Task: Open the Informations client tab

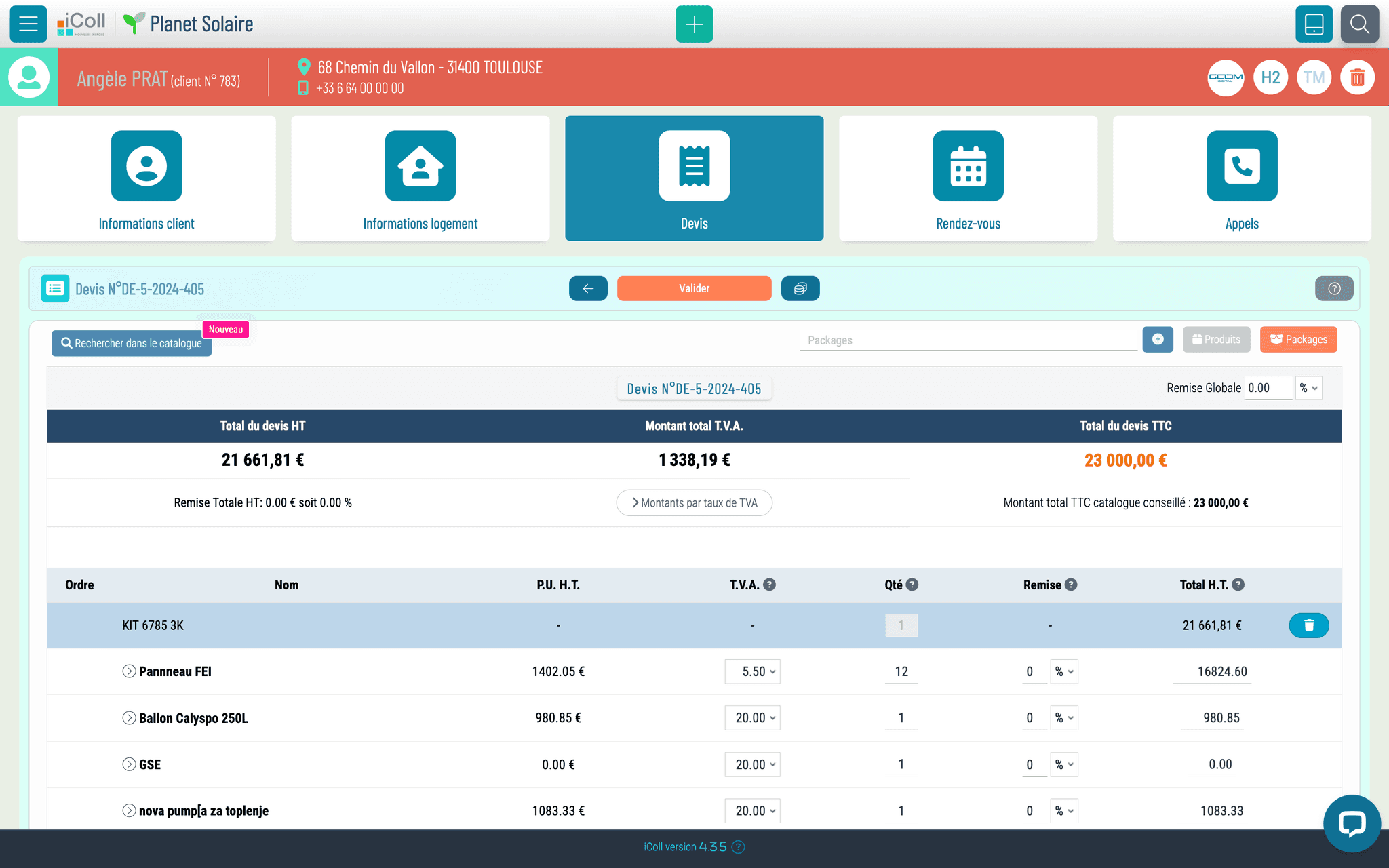Action: tap(146, 178)
